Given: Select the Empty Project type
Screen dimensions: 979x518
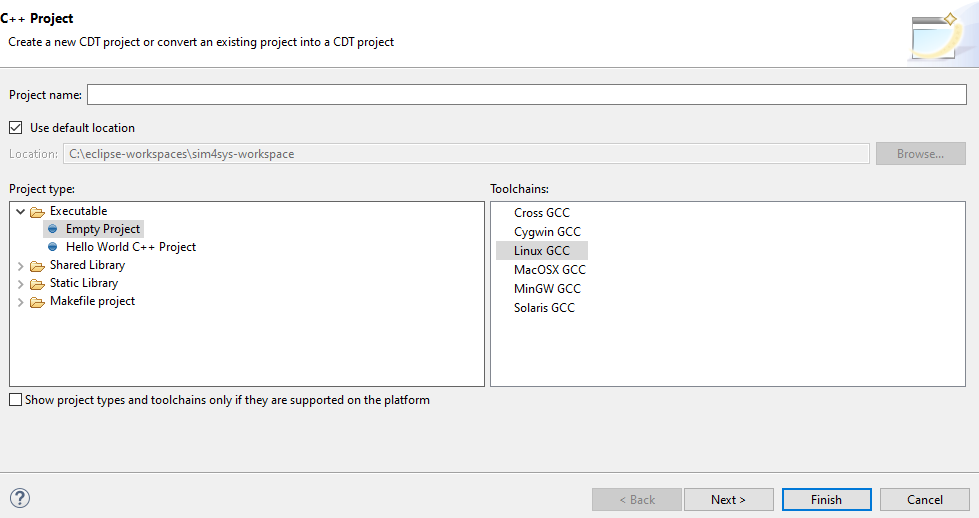Looking at the screenshot, I should pos(102,229).
